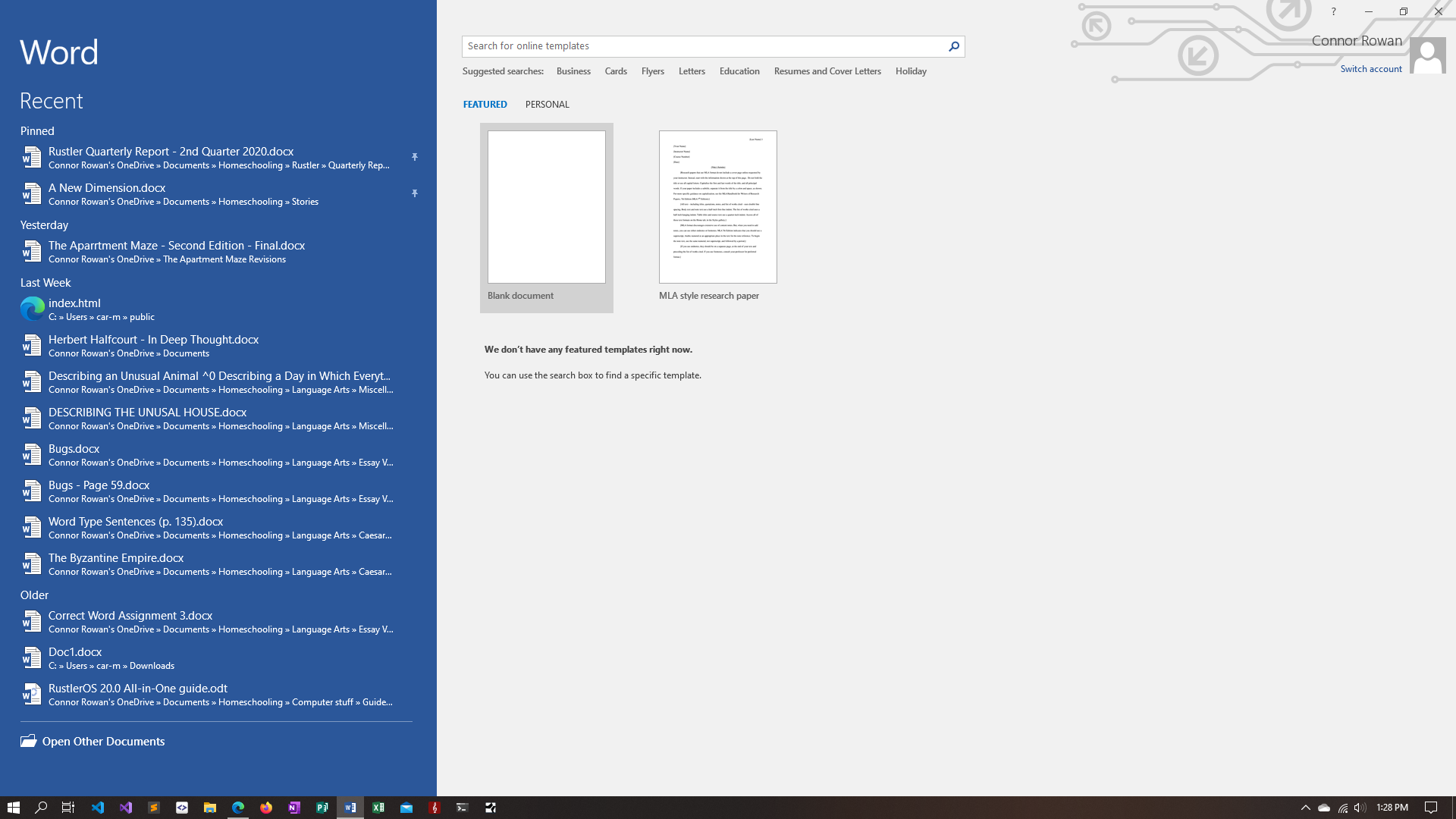The width and height of the screenshot is (1456, 819).
Task: Search suggested category Education
Action: point(739,71)
